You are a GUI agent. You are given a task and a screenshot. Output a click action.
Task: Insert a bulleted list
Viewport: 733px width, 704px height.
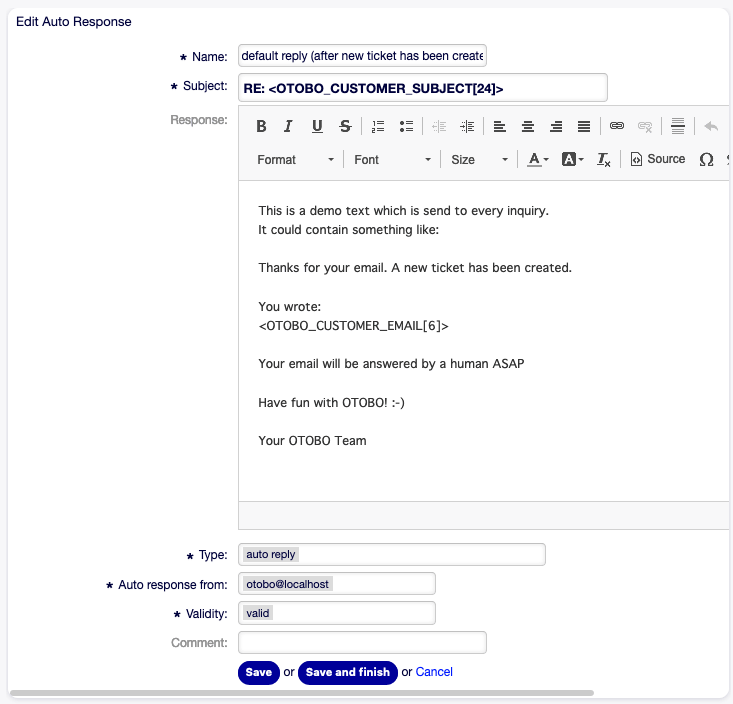point(406,126)
